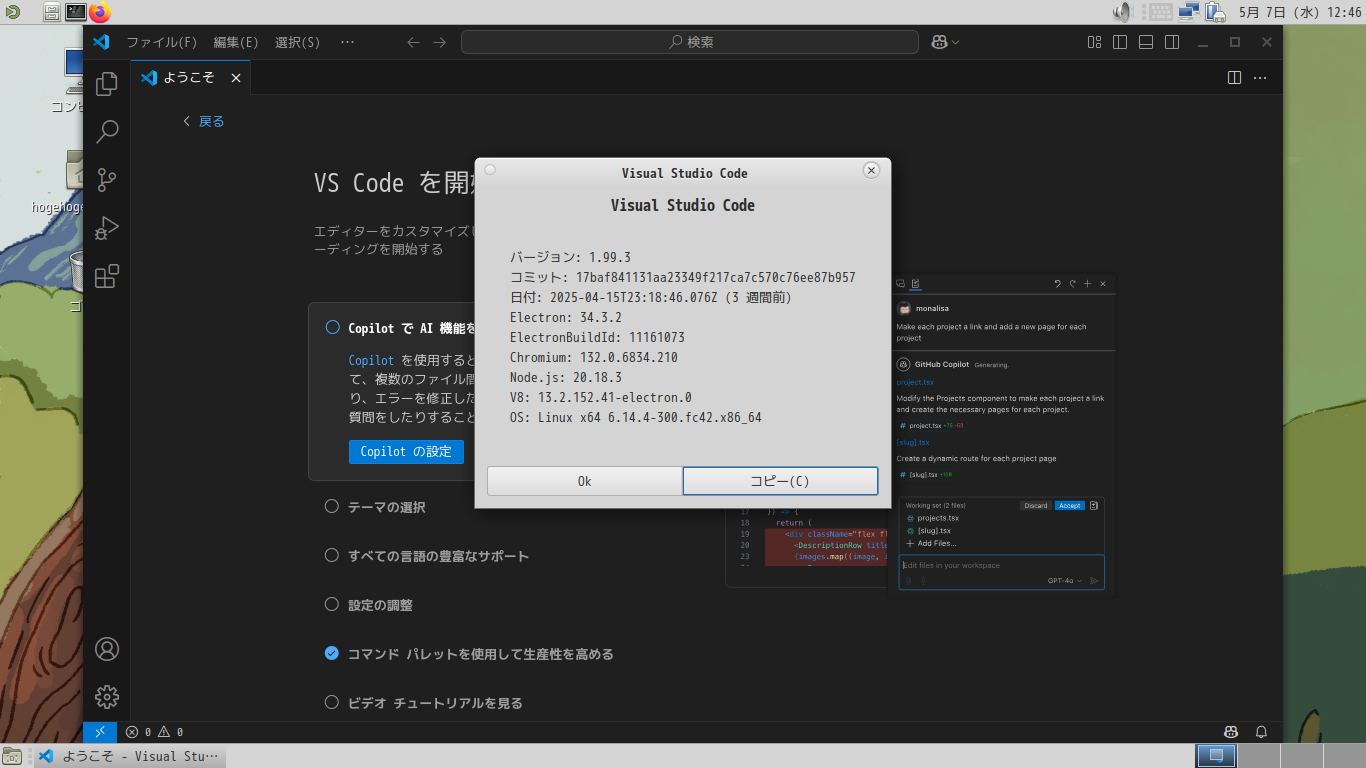
Task: Expand the すべての言語の豊富なサポート step
Action: [439, 556]
